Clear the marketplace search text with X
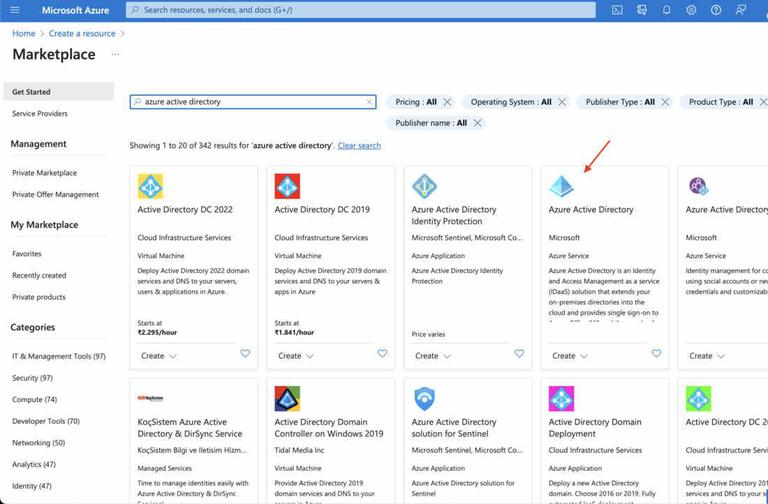The image size is (768, 504). coord(369,102)
